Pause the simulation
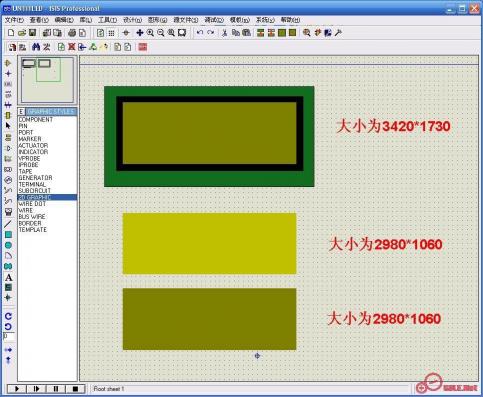Screen dimensions: 483x397 click(x=56, y=389)
